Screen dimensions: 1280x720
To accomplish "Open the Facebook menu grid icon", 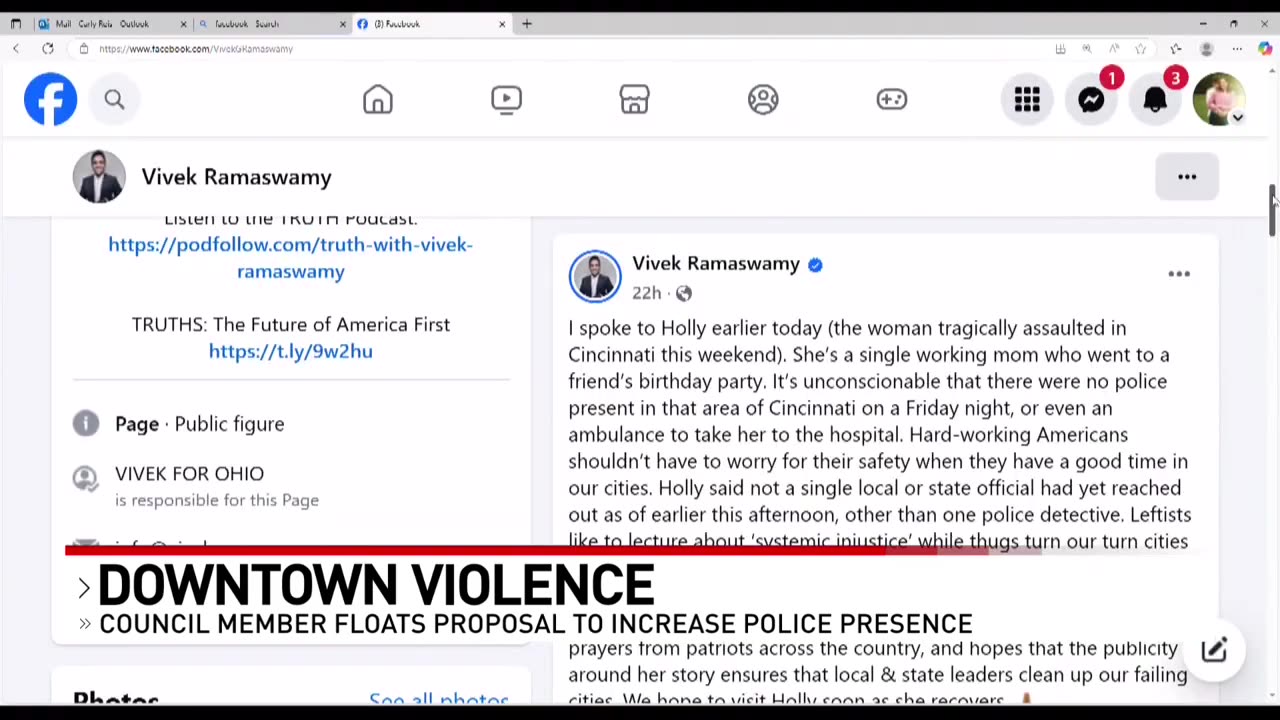I will click(x=1027, y=99).
